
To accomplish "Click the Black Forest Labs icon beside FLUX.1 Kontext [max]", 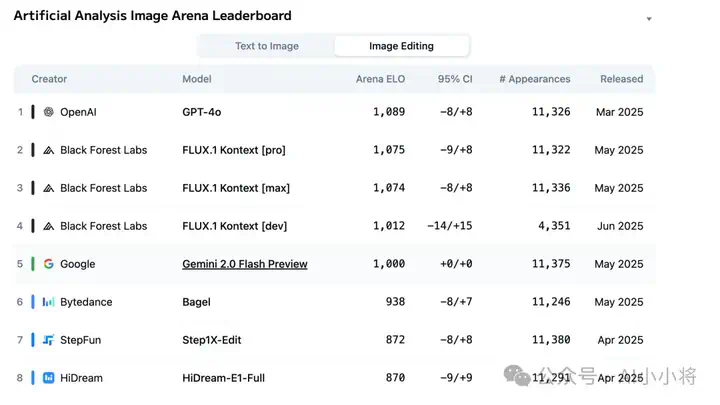I will (x=49, y=188).
